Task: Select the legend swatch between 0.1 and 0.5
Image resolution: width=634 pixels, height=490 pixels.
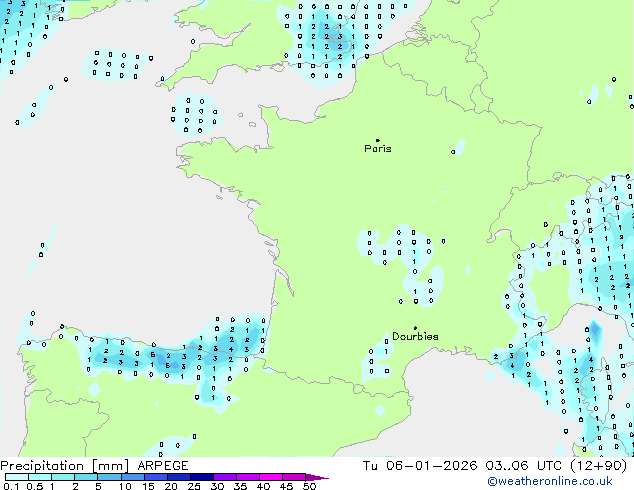Action: 17,477
